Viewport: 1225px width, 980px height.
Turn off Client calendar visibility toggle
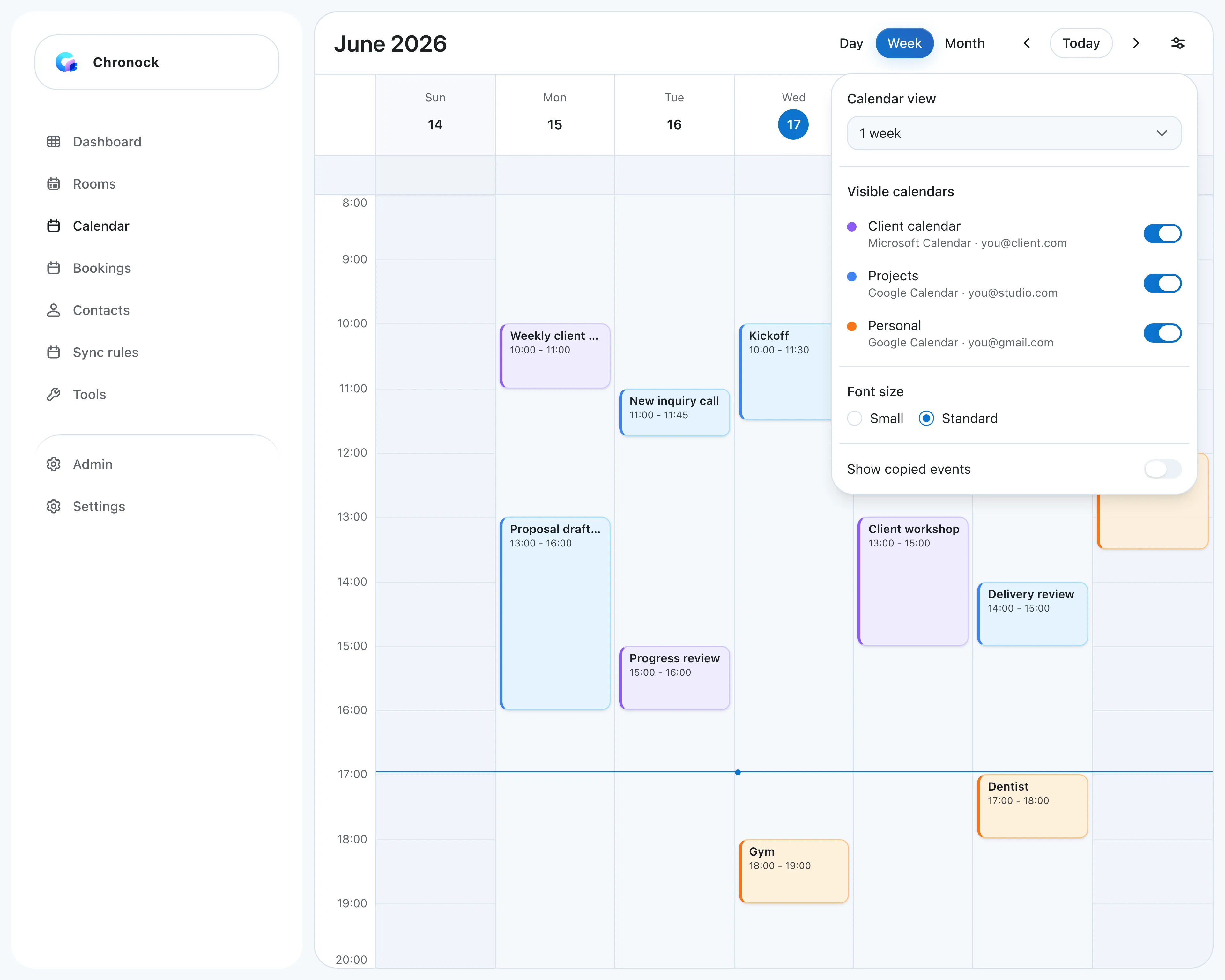(1162, 234)
